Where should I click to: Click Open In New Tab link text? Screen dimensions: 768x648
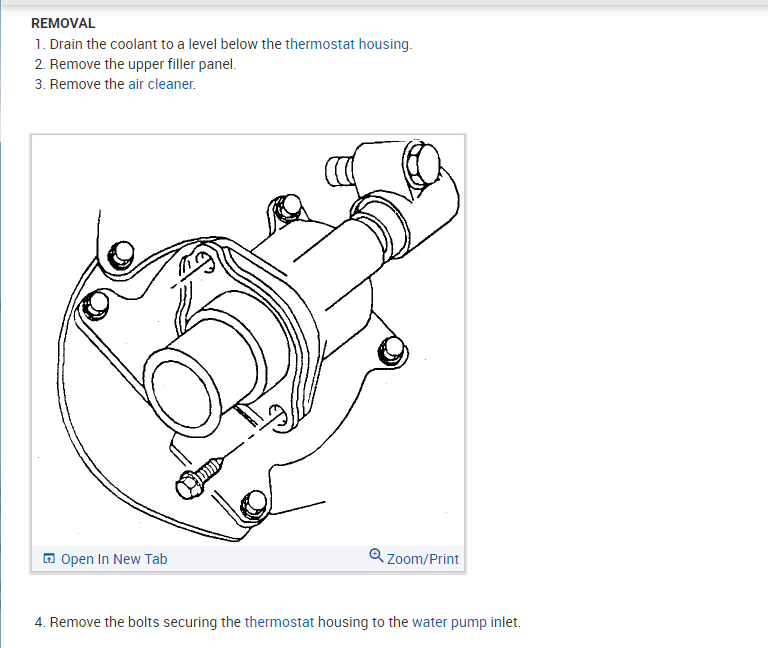coord(114,559)
